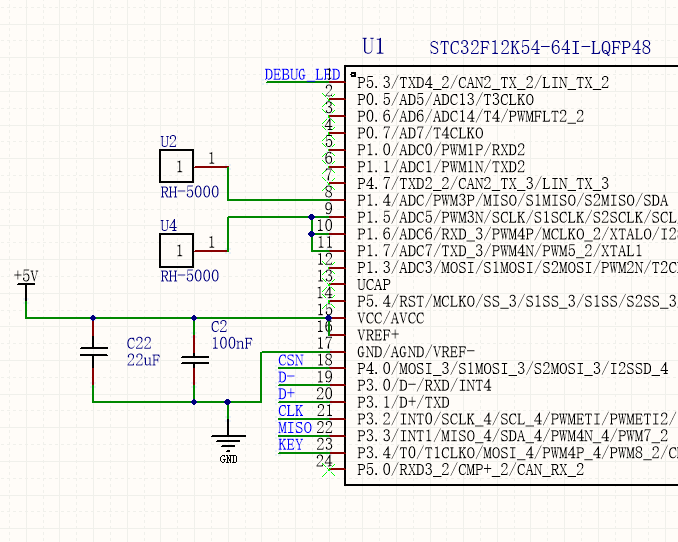This screenshot has height=542, width=678.
Task: Click pin name P3.1/D+/TXD
Action: point(403,403)
